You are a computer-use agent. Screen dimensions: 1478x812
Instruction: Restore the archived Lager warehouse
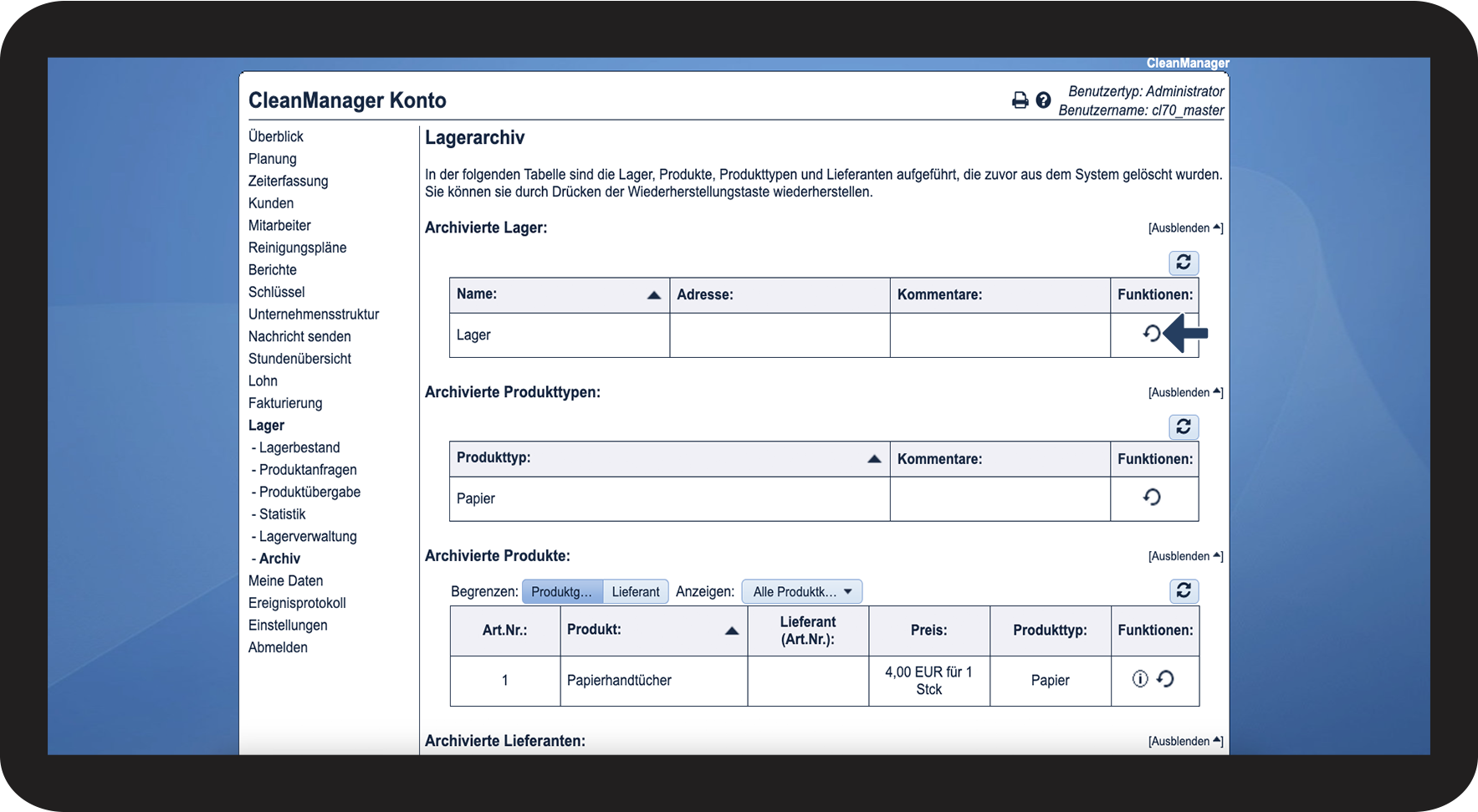click(1152, 334)
